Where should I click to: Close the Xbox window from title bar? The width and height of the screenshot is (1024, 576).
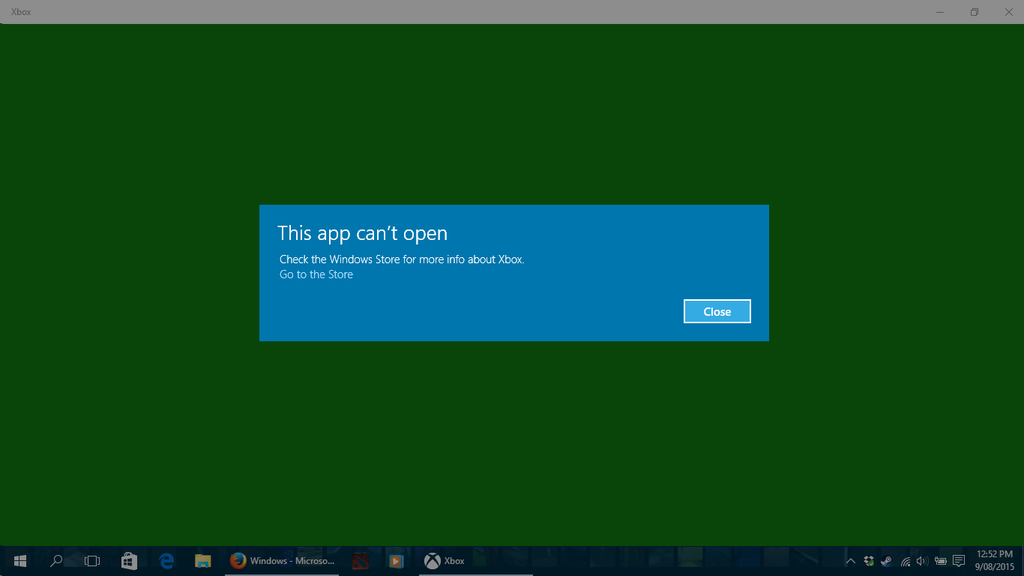pos(1008,12)
